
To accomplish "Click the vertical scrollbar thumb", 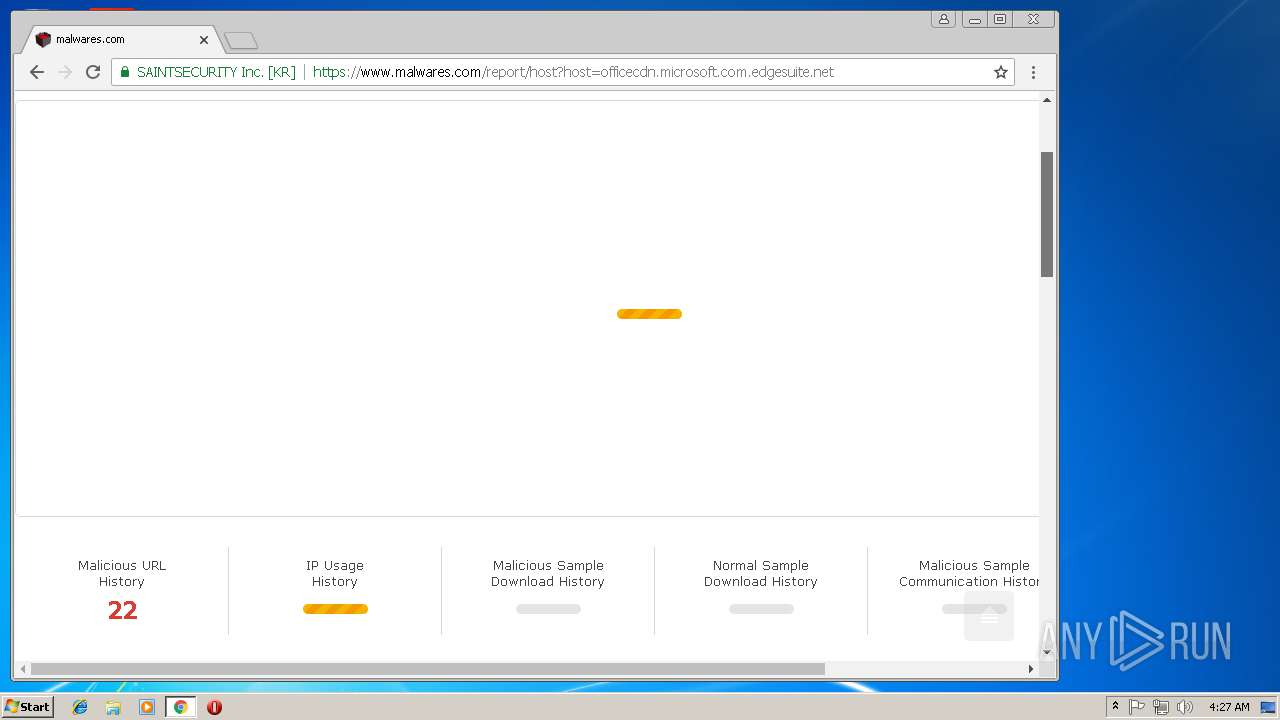I will tap(1047, 214).
